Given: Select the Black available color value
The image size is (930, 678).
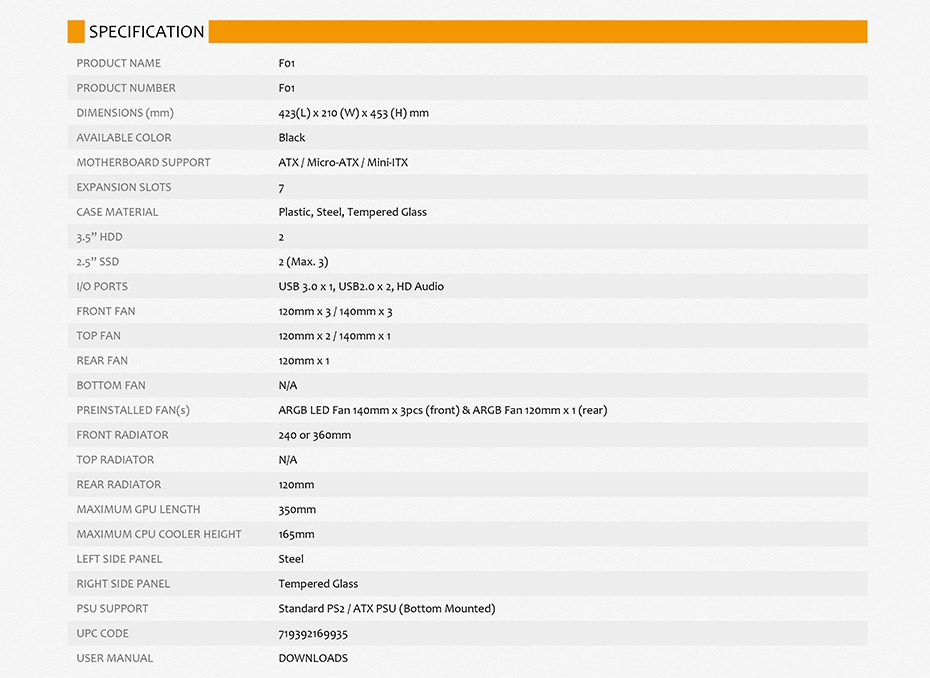Looking at the screenshot, I should [292, 138].
